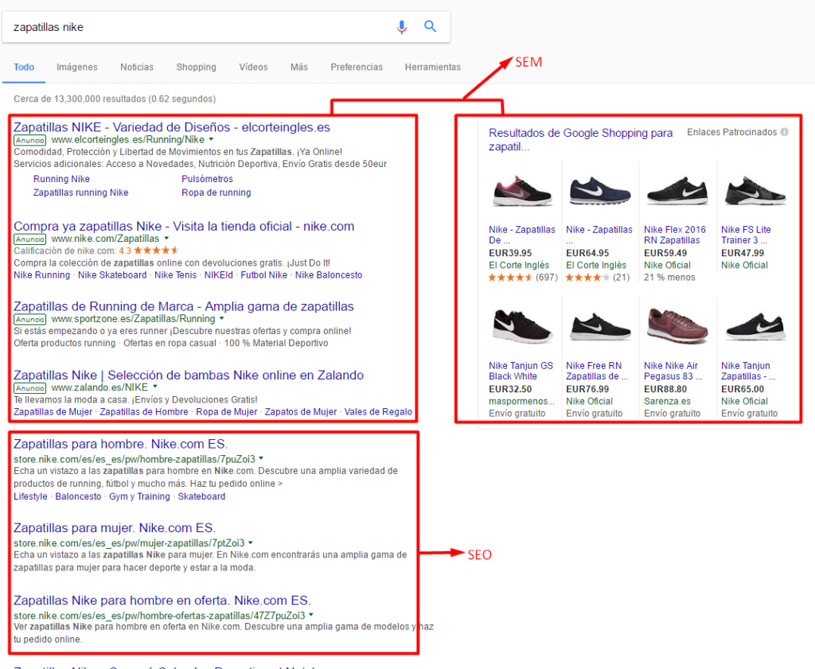Click the microphone icon in the search bar
Image resolution: width=815 pixels, height=669 pixels.
coord(402,27)
